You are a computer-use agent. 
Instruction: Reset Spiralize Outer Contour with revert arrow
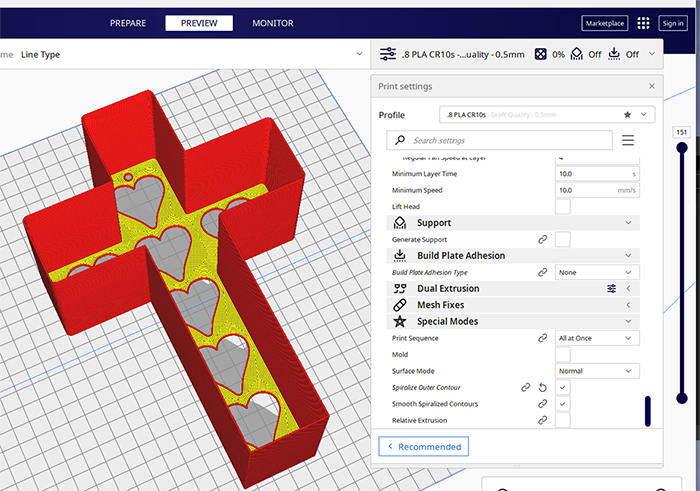(x=542, y=387)
